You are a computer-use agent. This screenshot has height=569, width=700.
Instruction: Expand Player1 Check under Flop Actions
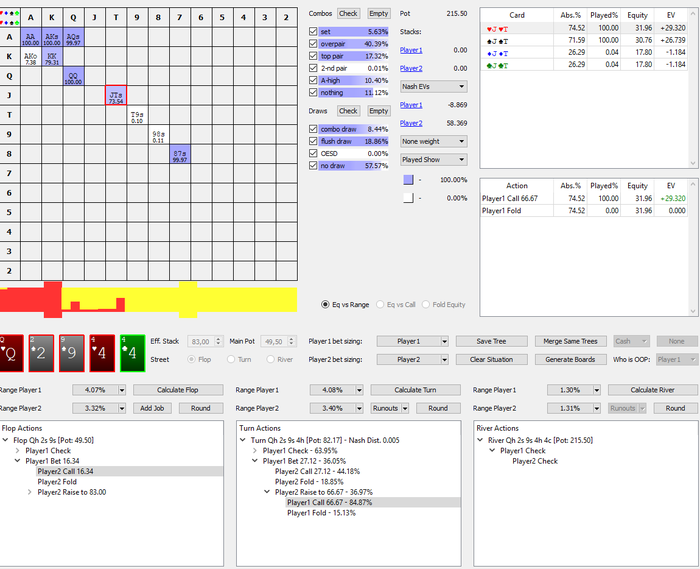pos(18,451)
